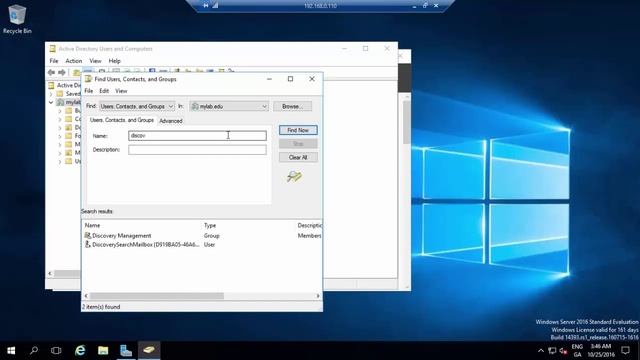Select the Discovery Management result row
This screenshot has height=360, width=640.
[x=202, y=236]
